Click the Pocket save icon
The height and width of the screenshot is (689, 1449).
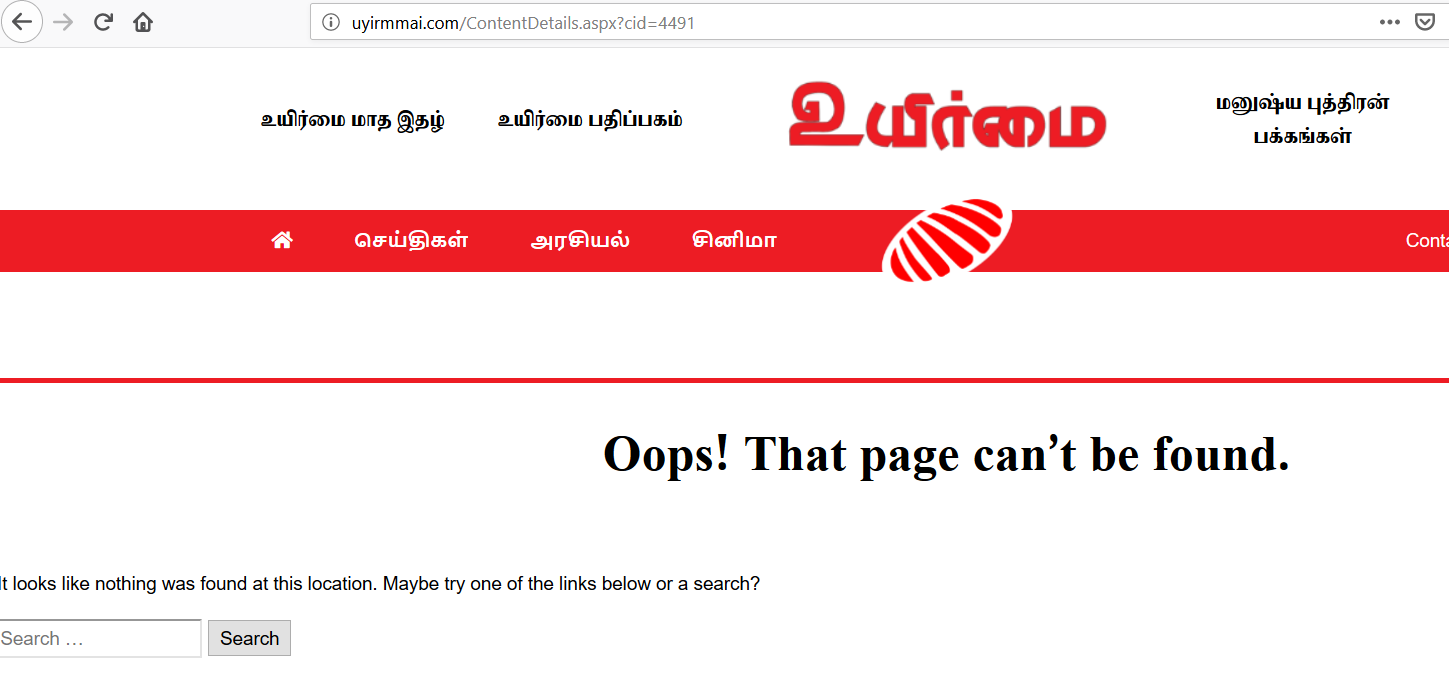coord(1425,22)
